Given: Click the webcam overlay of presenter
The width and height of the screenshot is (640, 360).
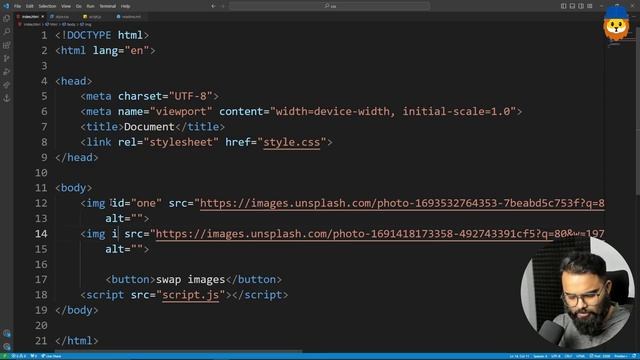Looking at the screenshot, I should click(x=577, y=293).
